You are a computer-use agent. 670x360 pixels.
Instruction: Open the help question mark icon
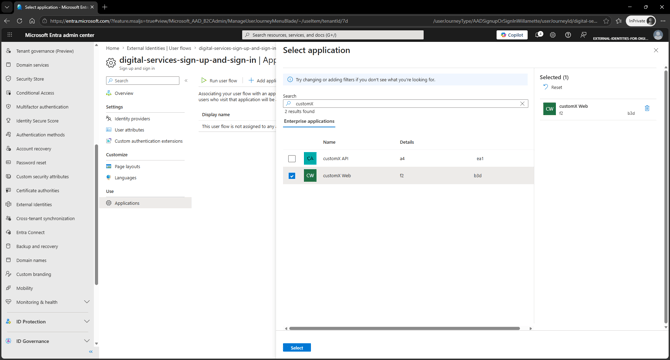(568, 35)
